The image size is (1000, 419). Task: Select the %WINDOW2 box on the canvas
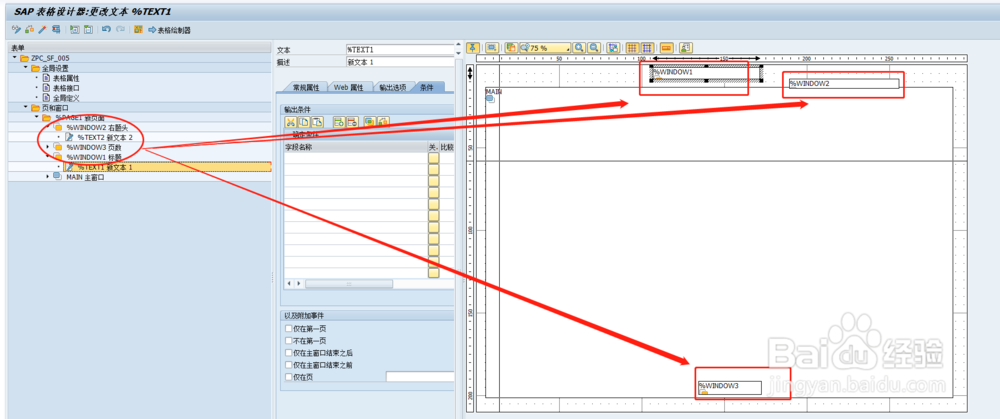(x=844, y=84)
